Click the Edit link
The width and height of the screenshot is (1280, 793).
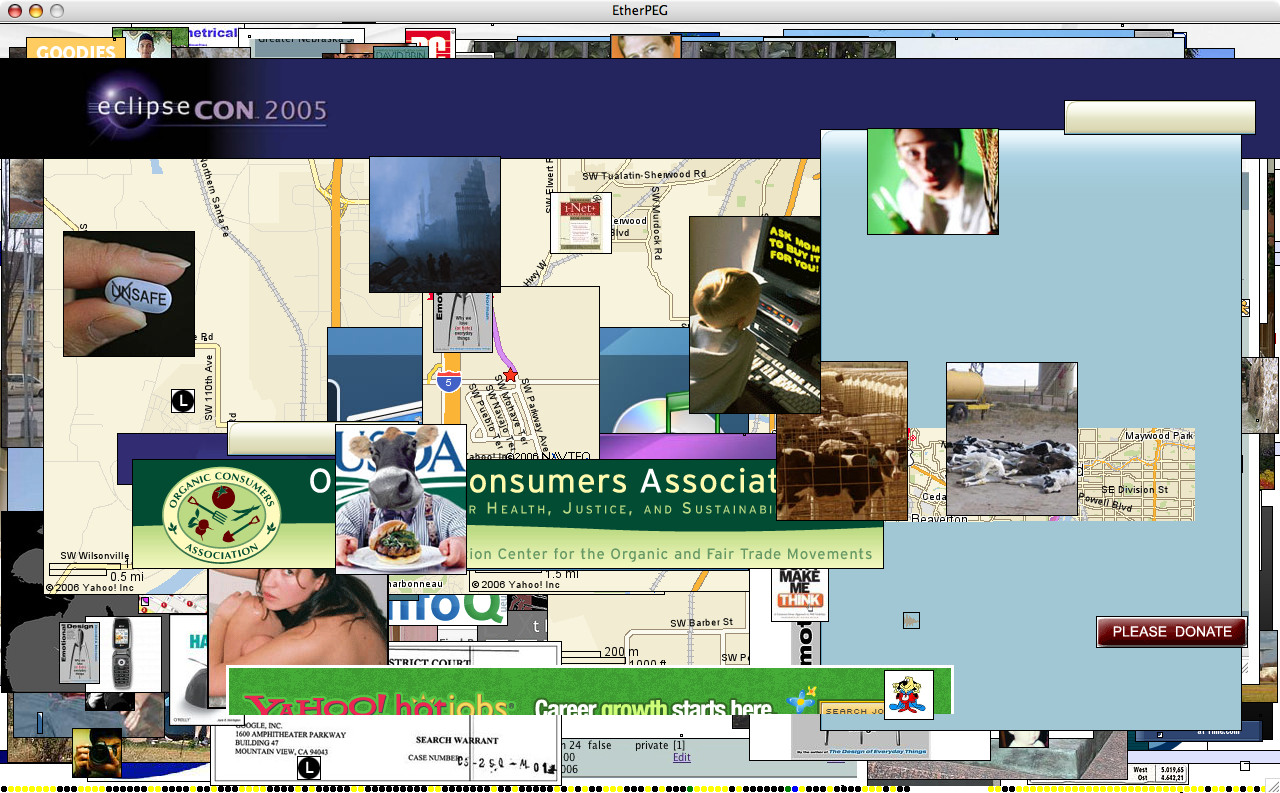(x=681, y=757)
